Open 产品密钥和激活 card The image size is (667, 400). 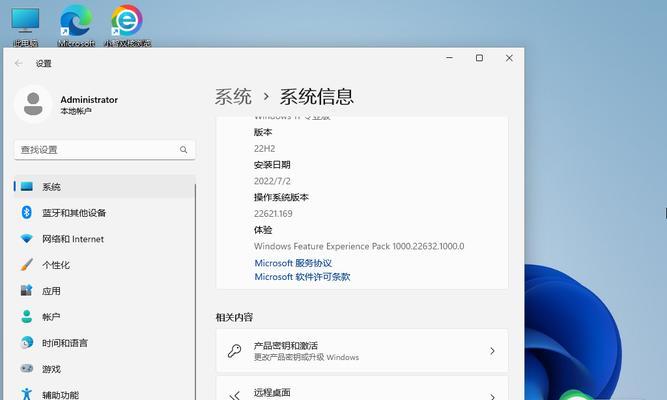[x=362, y=351]
